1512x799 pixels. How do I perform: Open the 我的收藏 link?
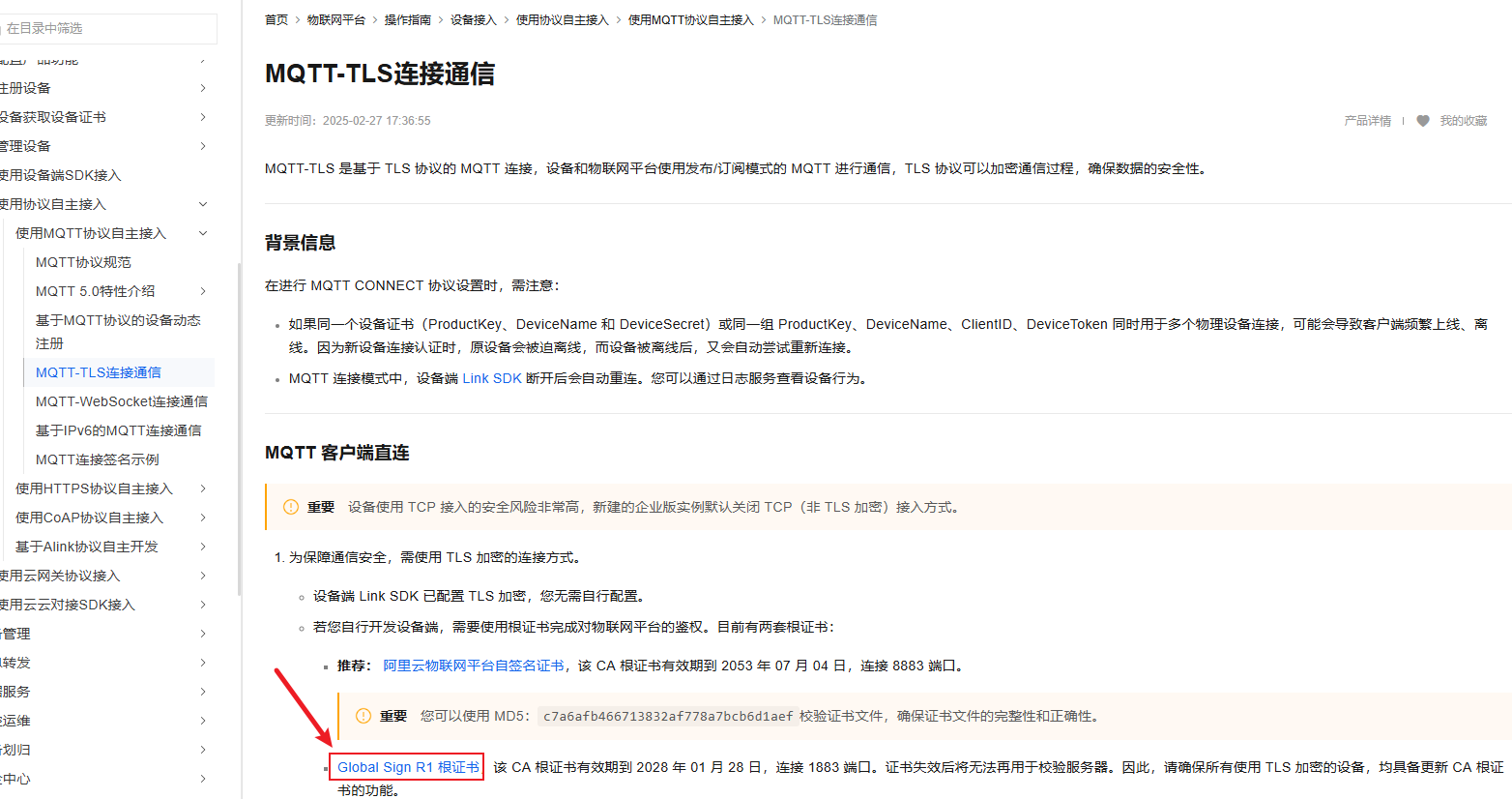(1464, 121)
